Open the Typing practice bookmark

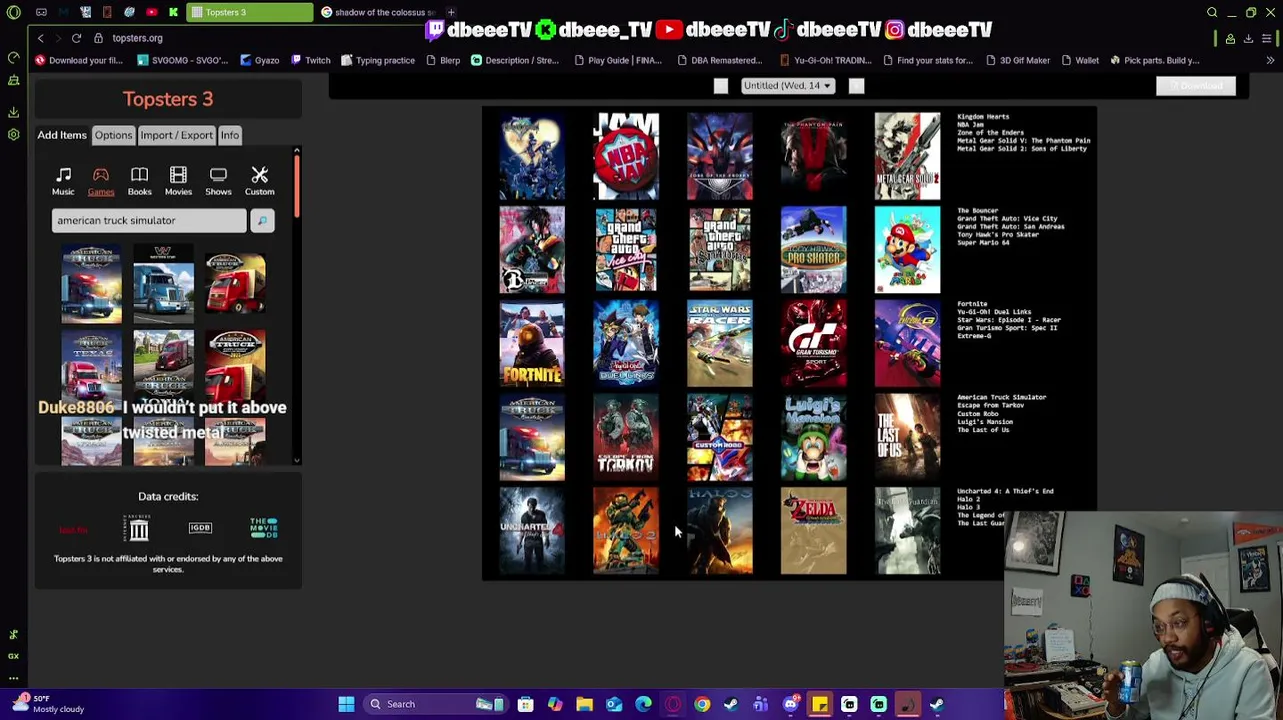click(378, 60)
